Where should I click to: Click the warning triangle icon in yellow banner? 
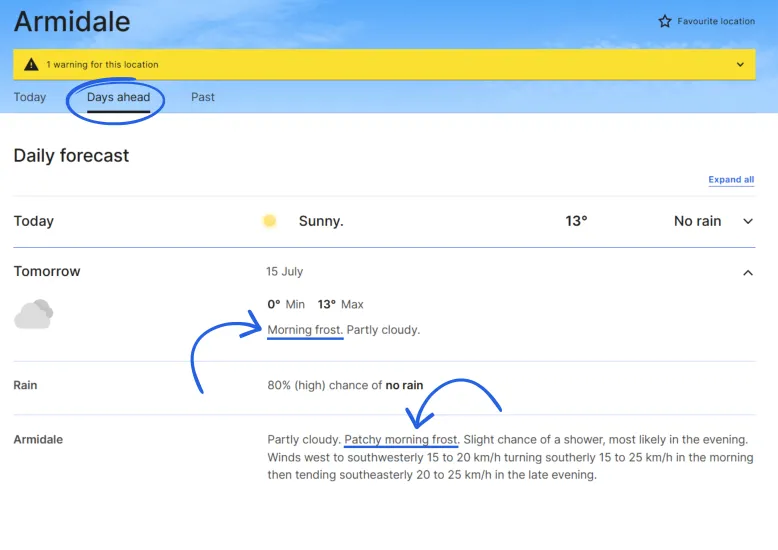[31, 65]
